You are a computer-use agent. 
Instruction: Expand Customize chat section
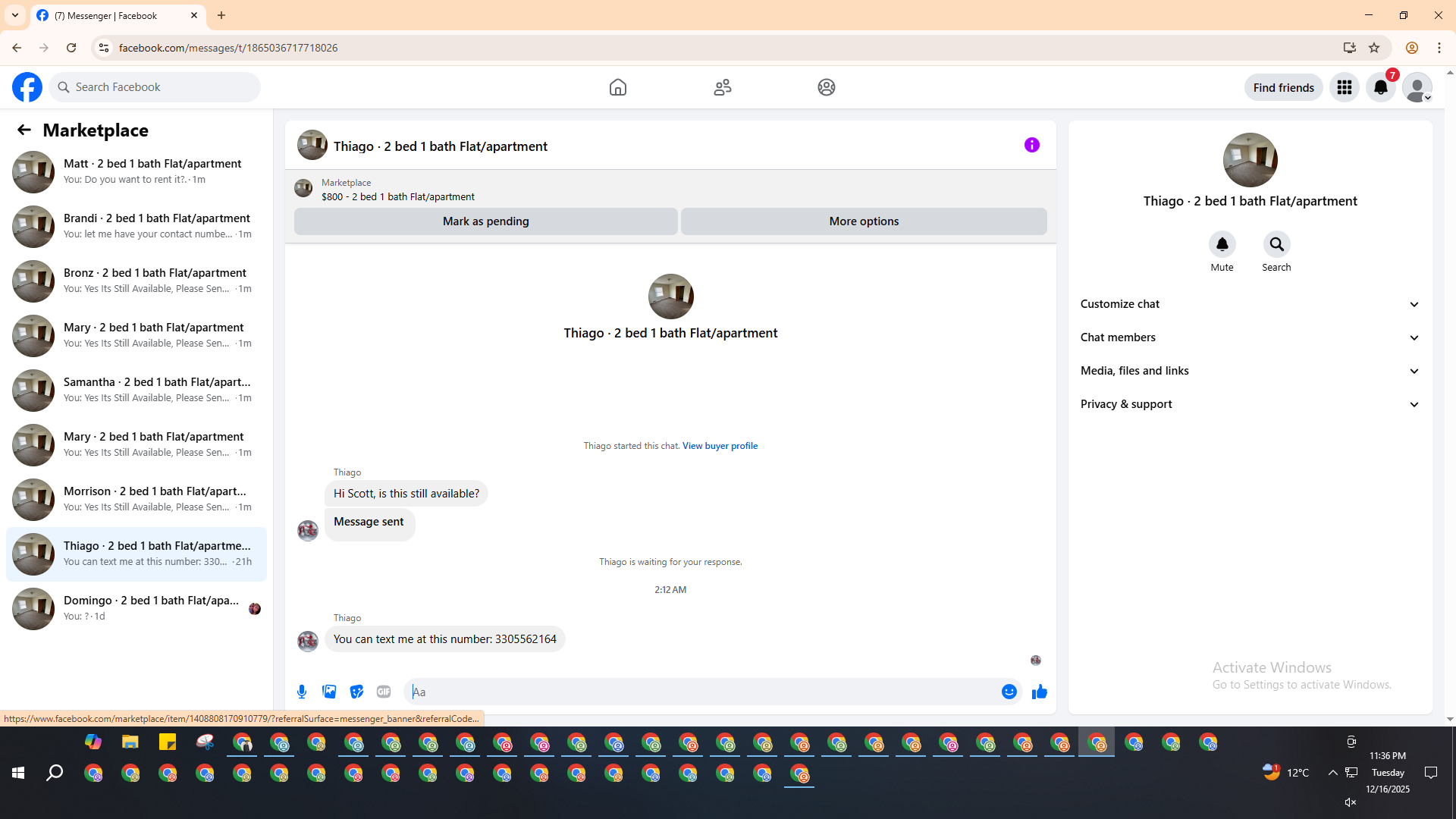tap(1250, 304)
